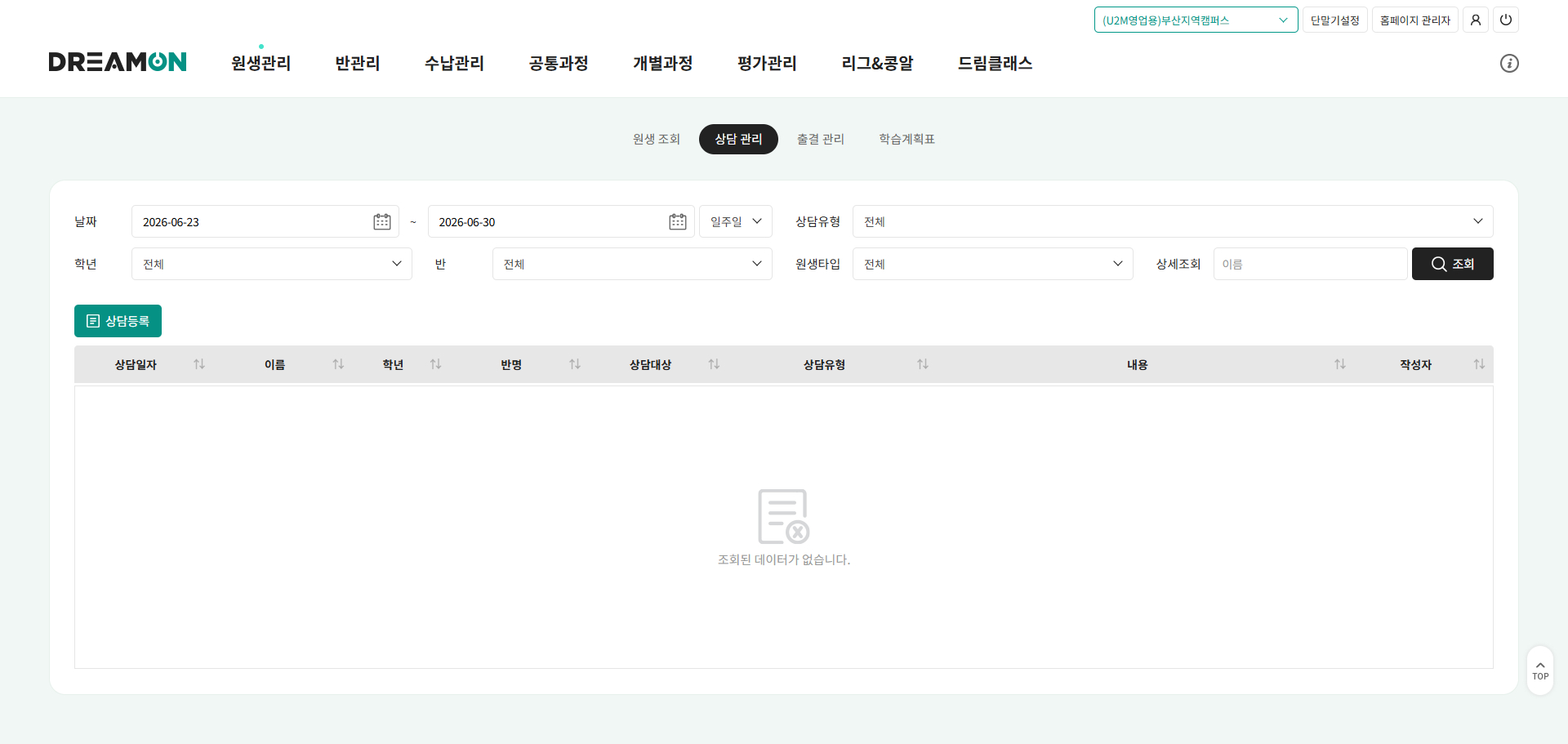This screenshot has width=1568, height=744.
Task: Click the power logout icon
Action: 1505,20
